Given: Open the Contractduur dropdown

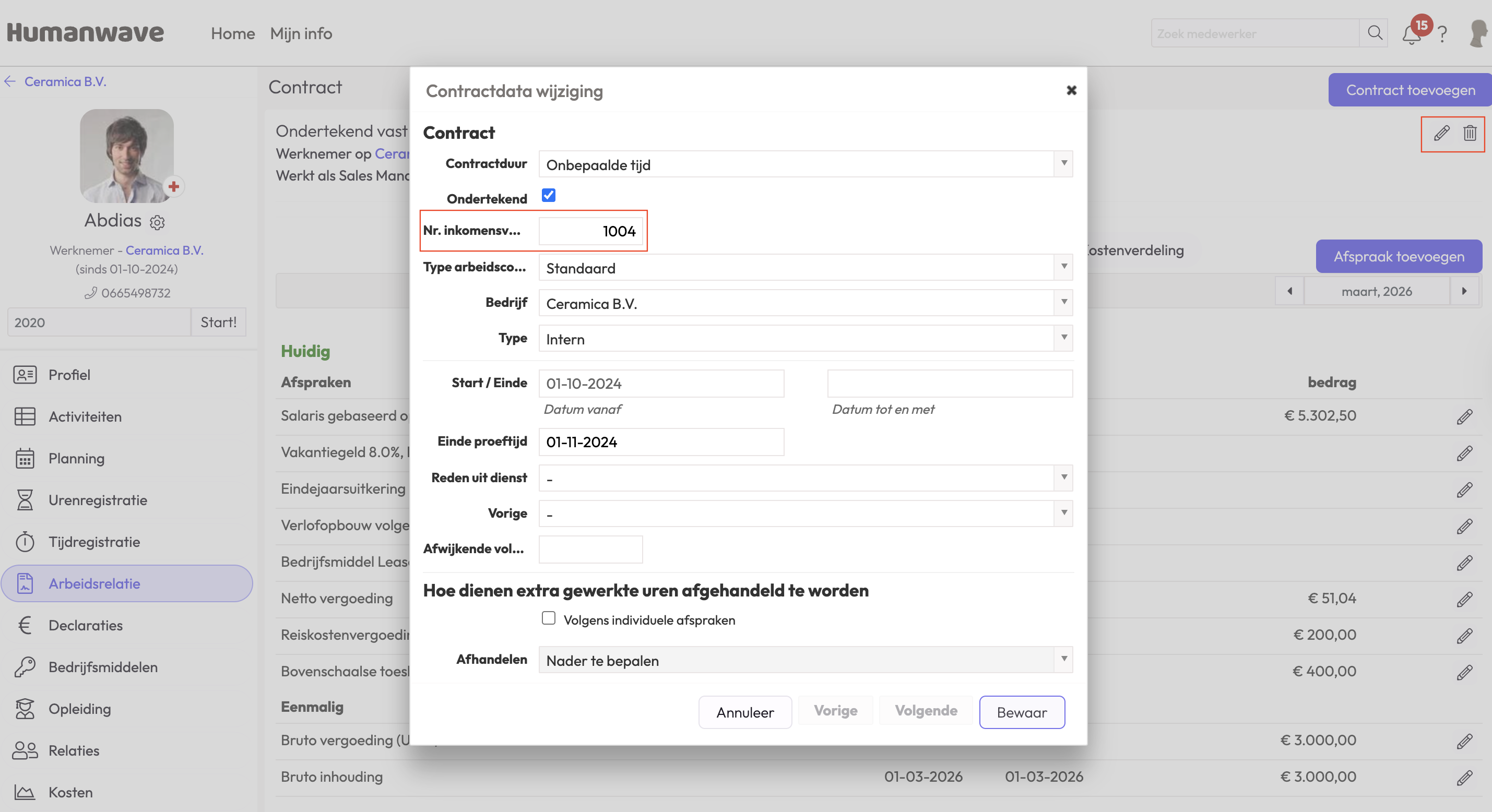Looking at the screenshot, I should click(805, 164).
